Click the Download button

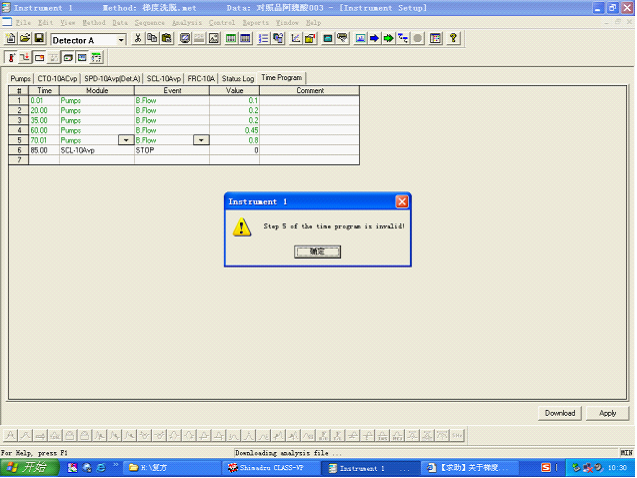560,413
